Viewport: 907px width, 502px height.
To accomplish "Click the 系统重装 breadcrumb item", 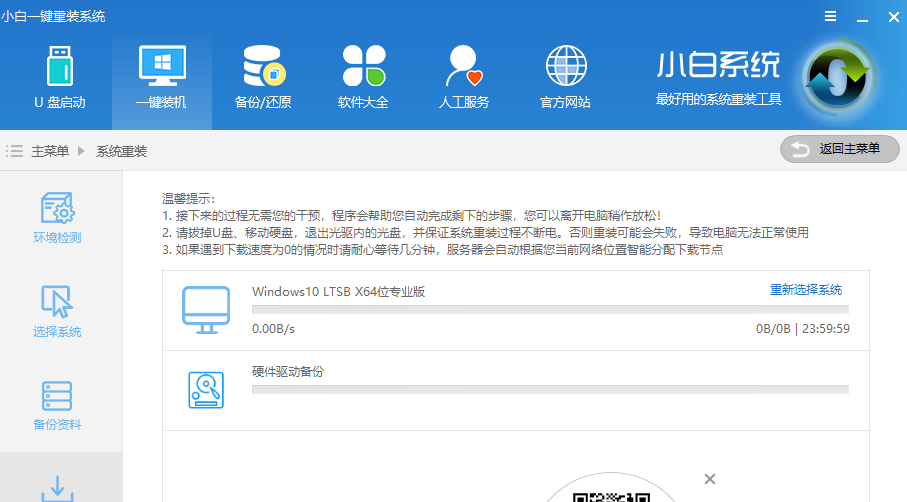I will click(121, 151).
